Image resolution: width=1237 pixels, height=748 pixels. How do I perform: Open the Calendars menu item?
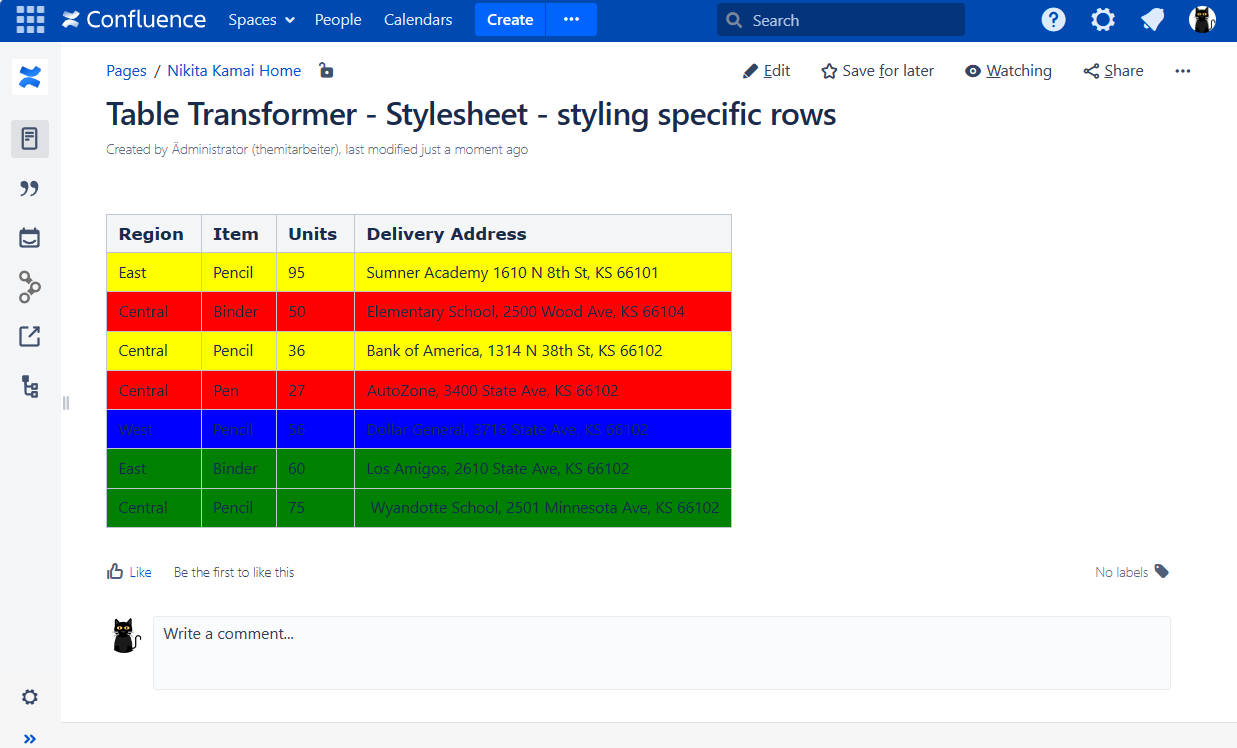(x=418, y=20)
